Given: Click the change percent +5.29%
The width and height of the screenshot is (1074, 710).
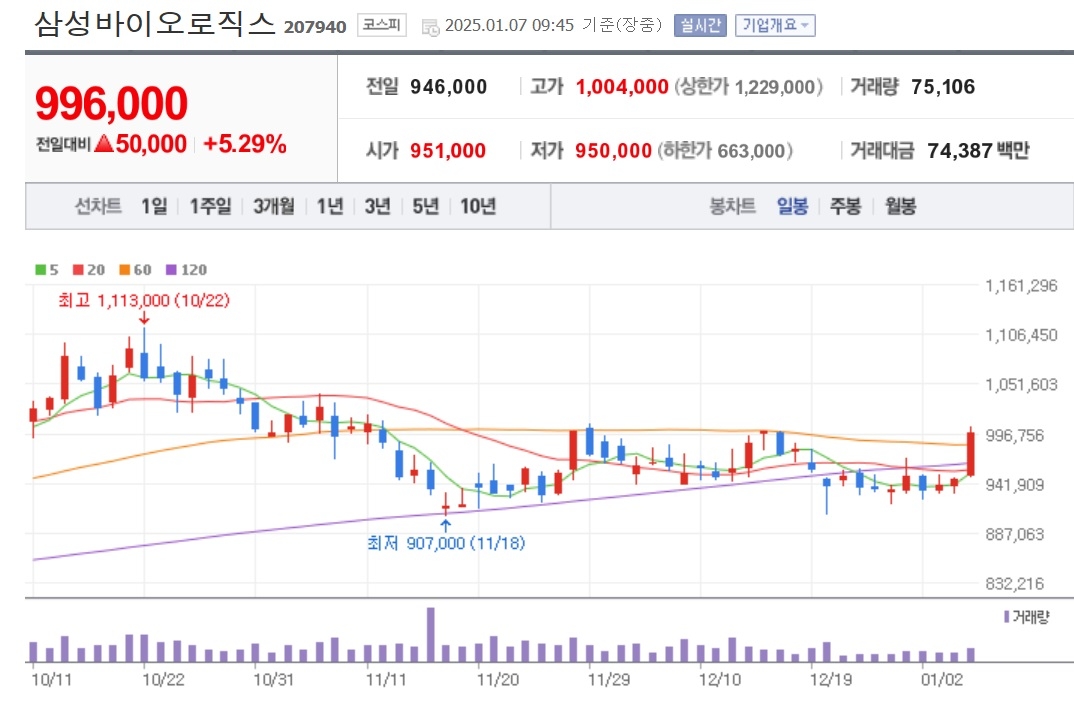Looking at the screenshot, I should 245,144.
